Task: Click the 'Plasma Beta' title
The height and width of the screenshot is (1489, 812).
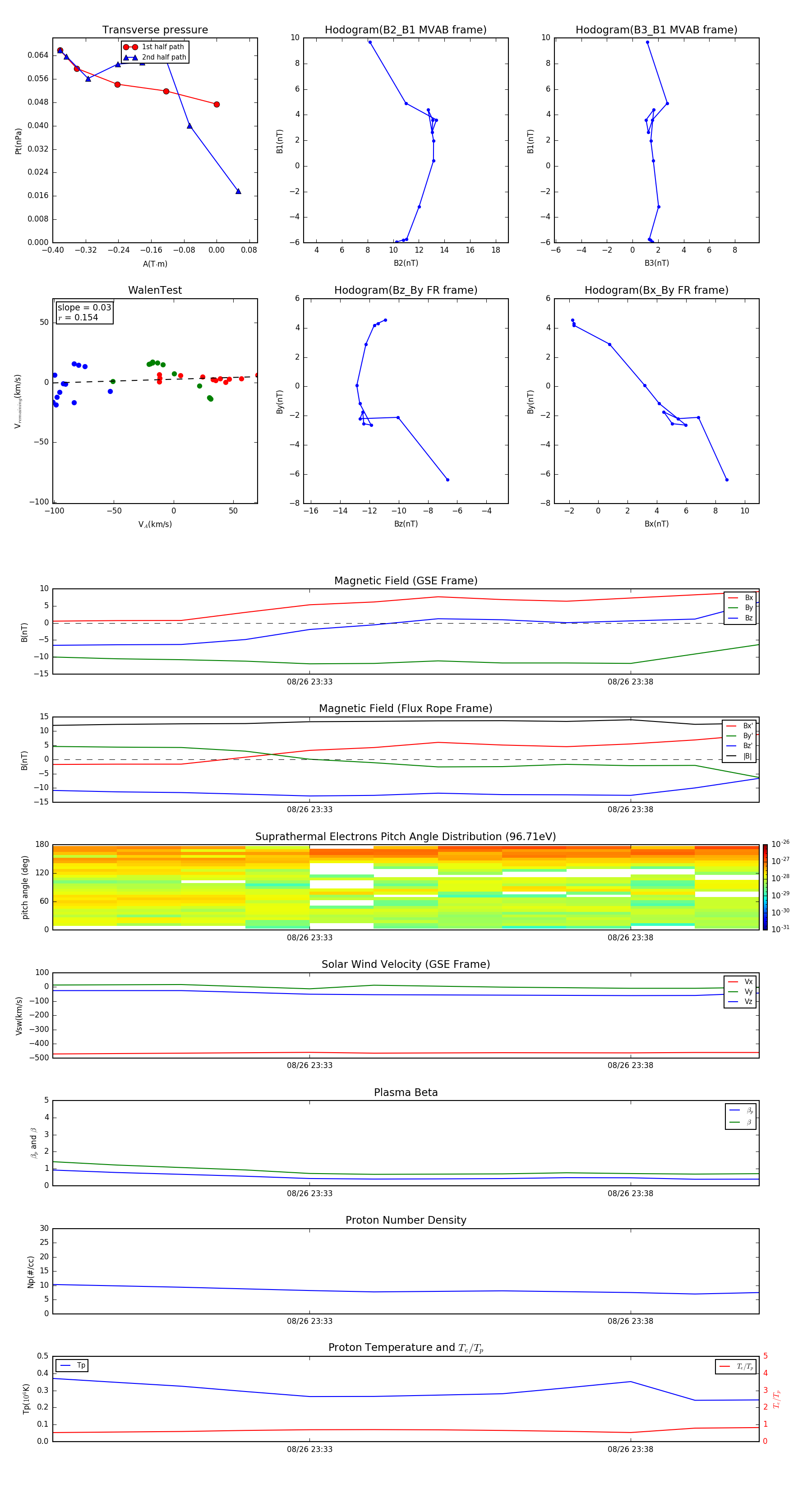Action: [x=406, y=1092]
